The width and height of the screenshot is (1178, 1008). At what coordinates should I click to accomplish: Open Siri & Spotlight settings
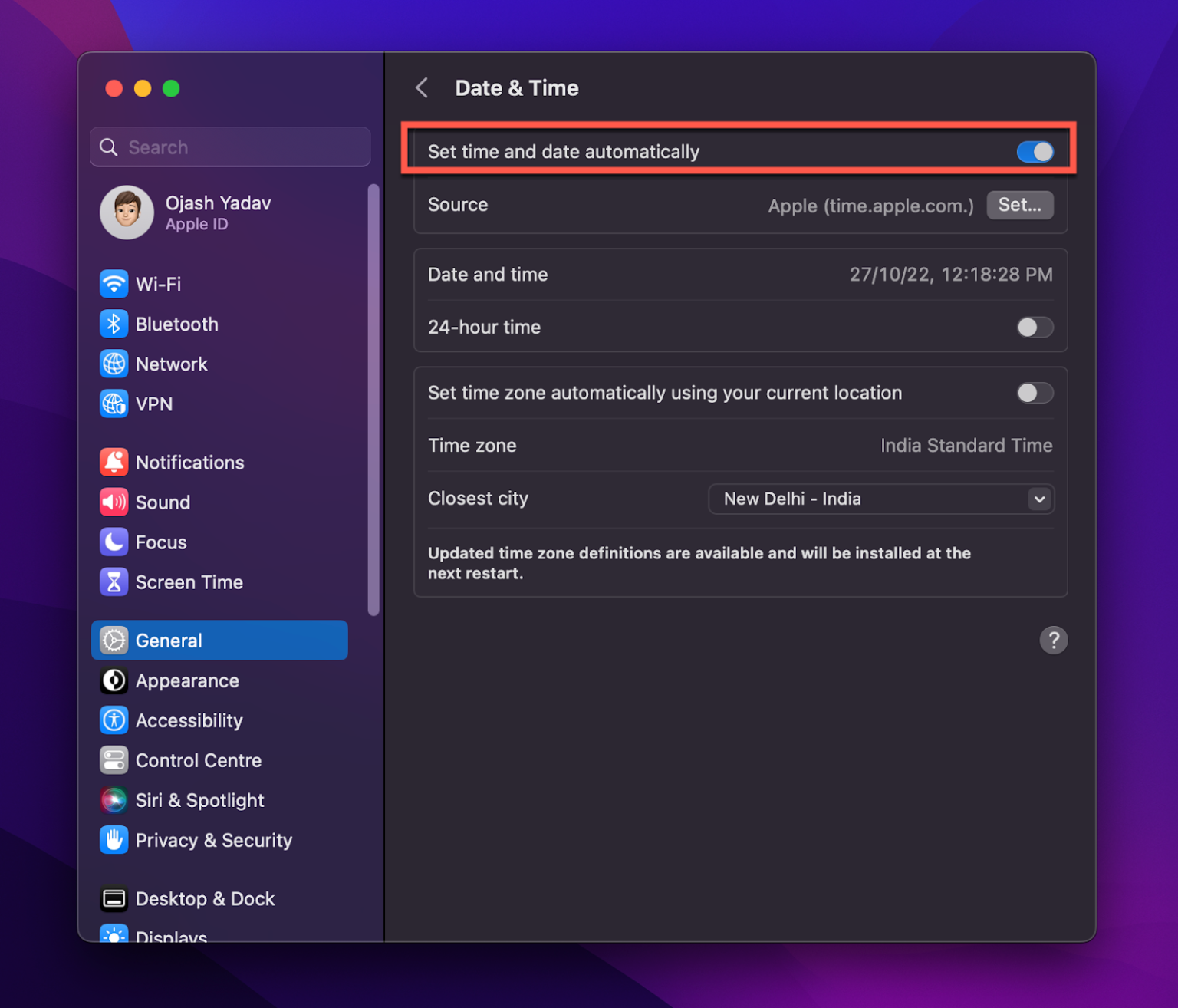pyautogui.click(x=199, y=800)
